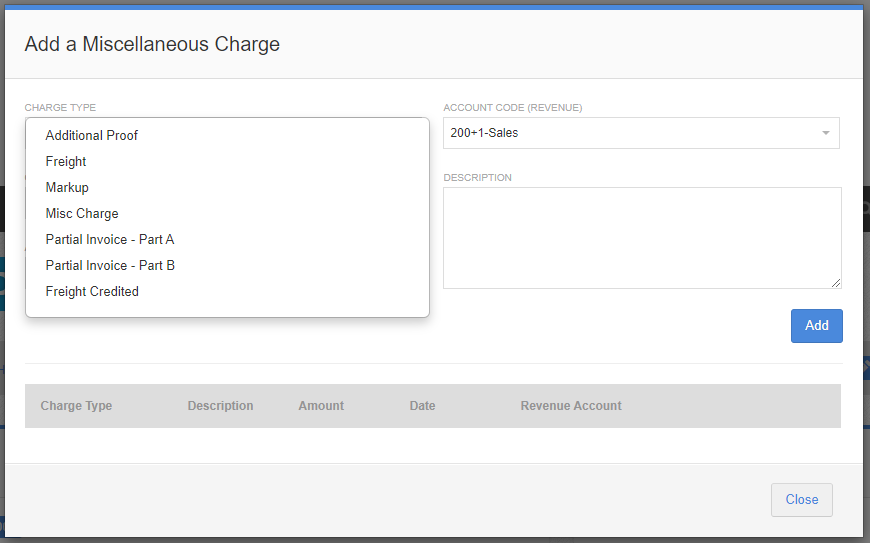Click the blue Add button
Viewport: 870px width, 543px height.
click(816, 326)
